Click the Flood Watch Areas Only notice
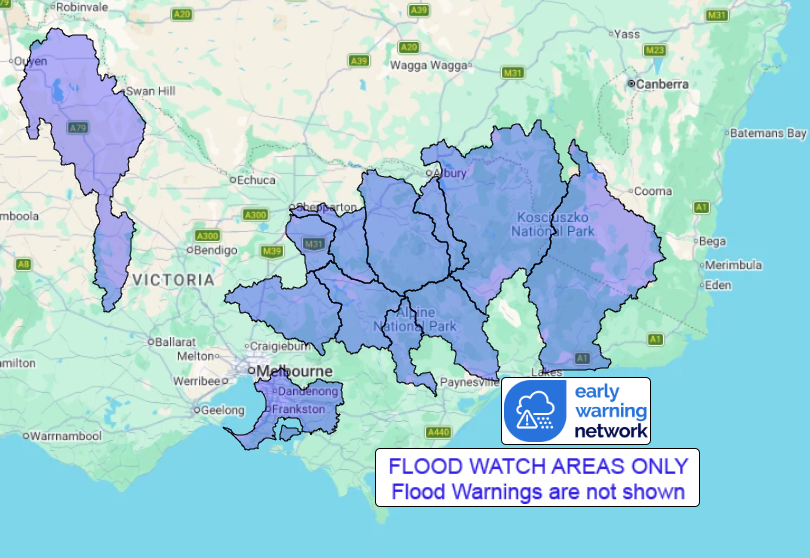 click(538, 478)
